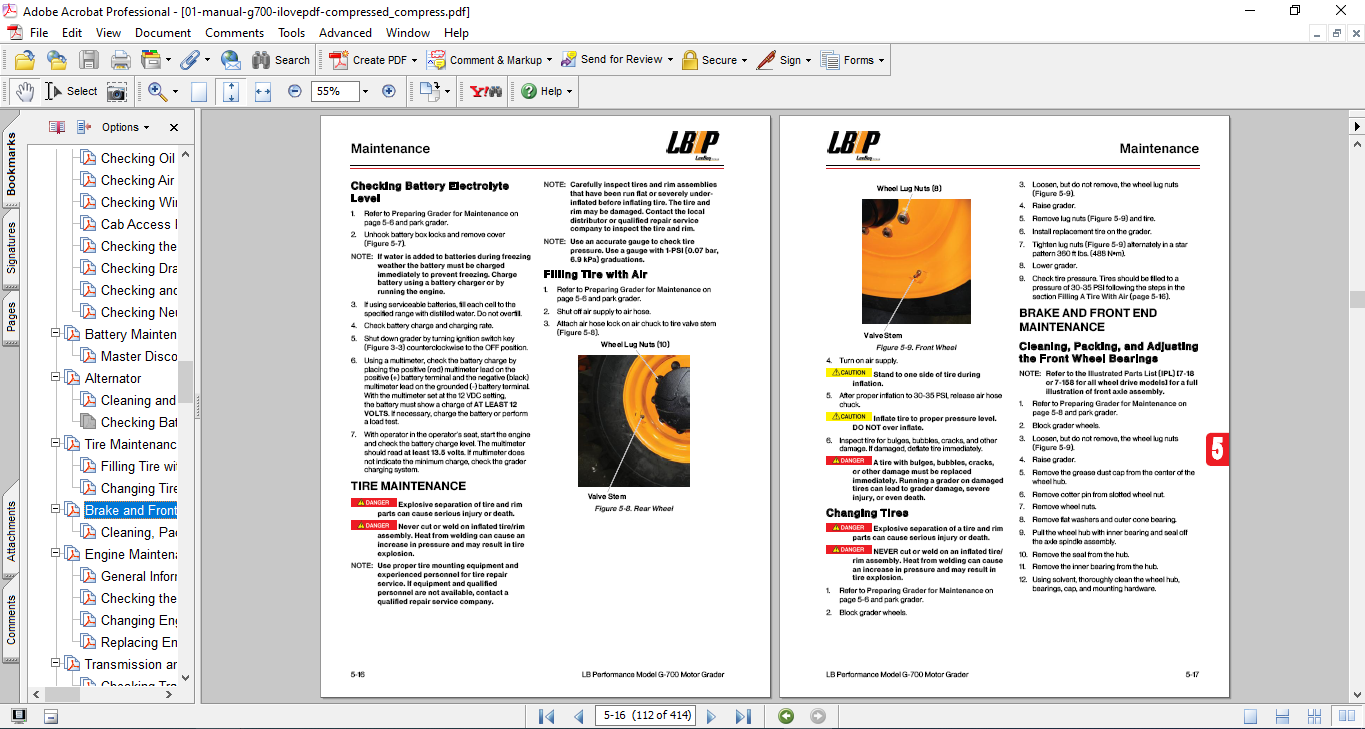
Task: Select the Hand tool
Action: pyautogui.click(x=24, y=91)
